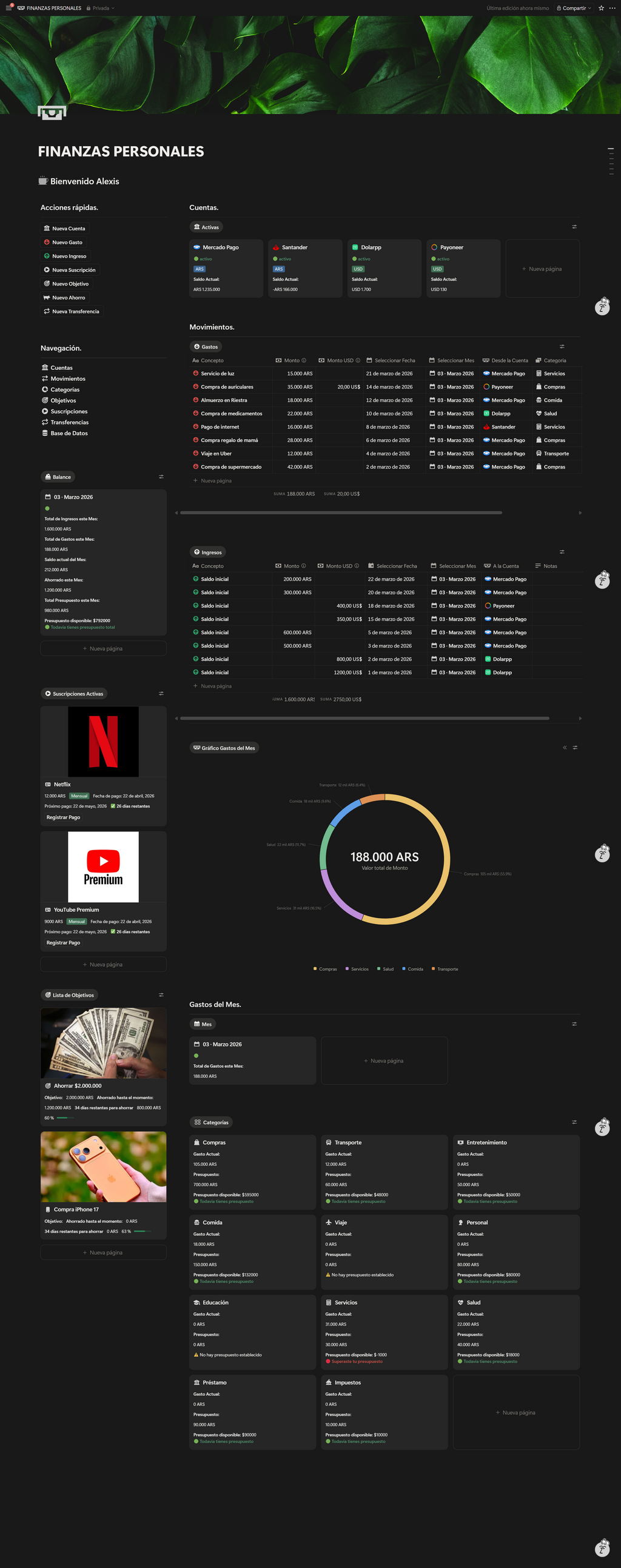This screenshot has height=1568, width=621.
Task: Open the Ahorrar $2.000.000 cash image
Action: 104,1044
